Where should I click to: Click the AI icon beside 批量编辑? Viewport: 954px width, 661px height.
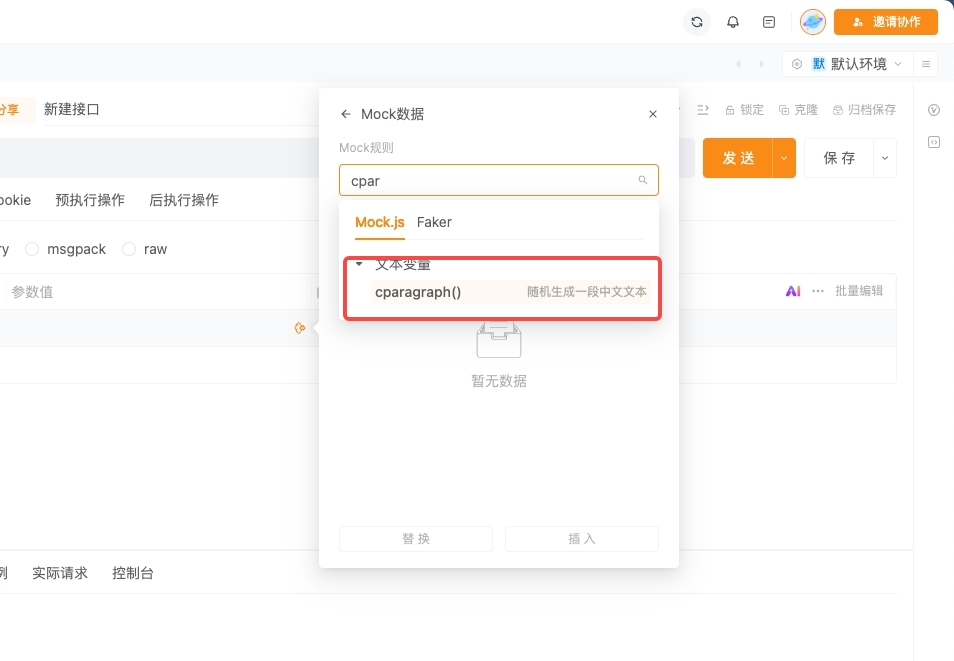coord(793,291)
